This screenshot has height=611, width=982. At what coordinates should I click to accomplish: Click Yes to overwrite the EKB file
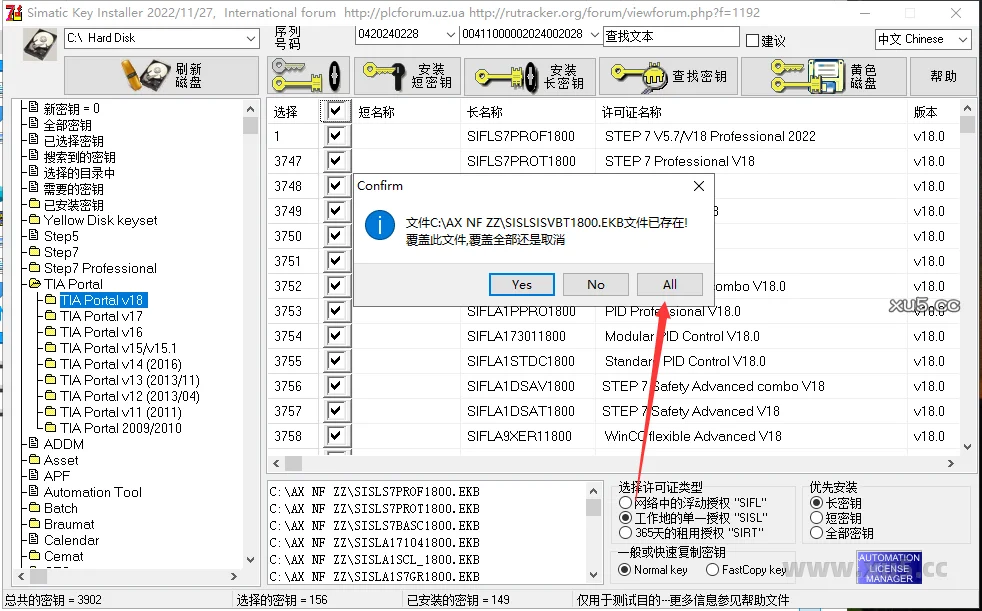521,283
